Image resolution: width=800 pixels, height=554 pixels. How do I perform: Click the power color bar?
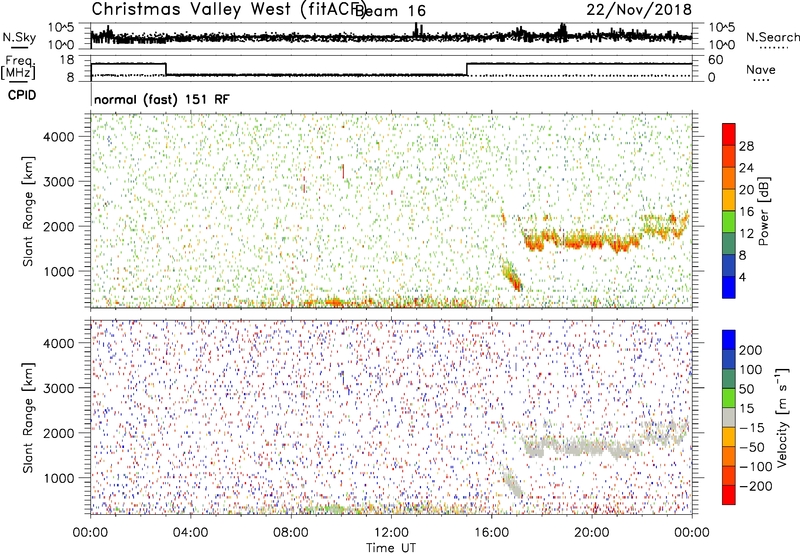pos(729,211)
